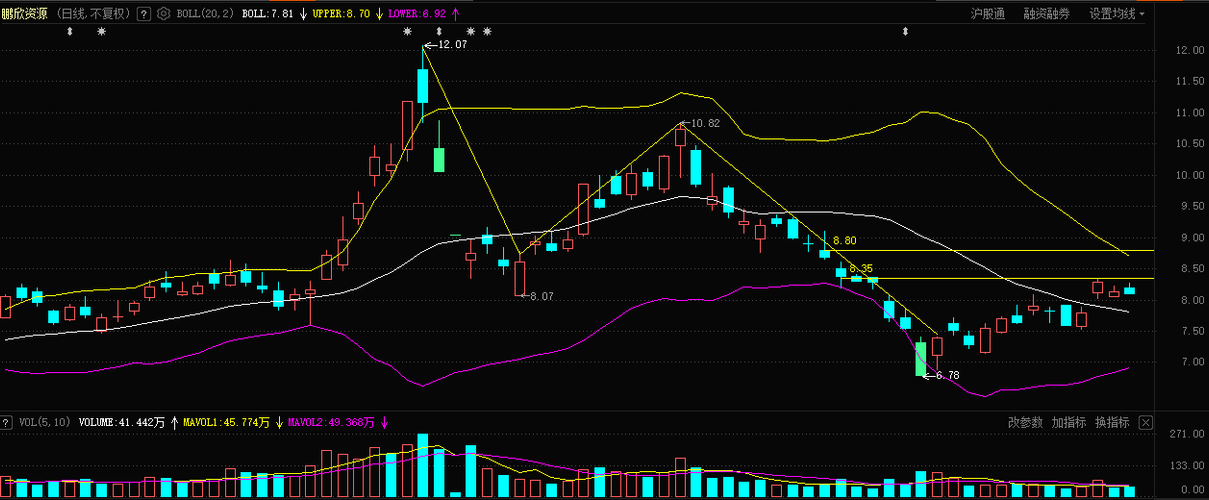Click 换指标 to switch indicator

point(1112,423)
